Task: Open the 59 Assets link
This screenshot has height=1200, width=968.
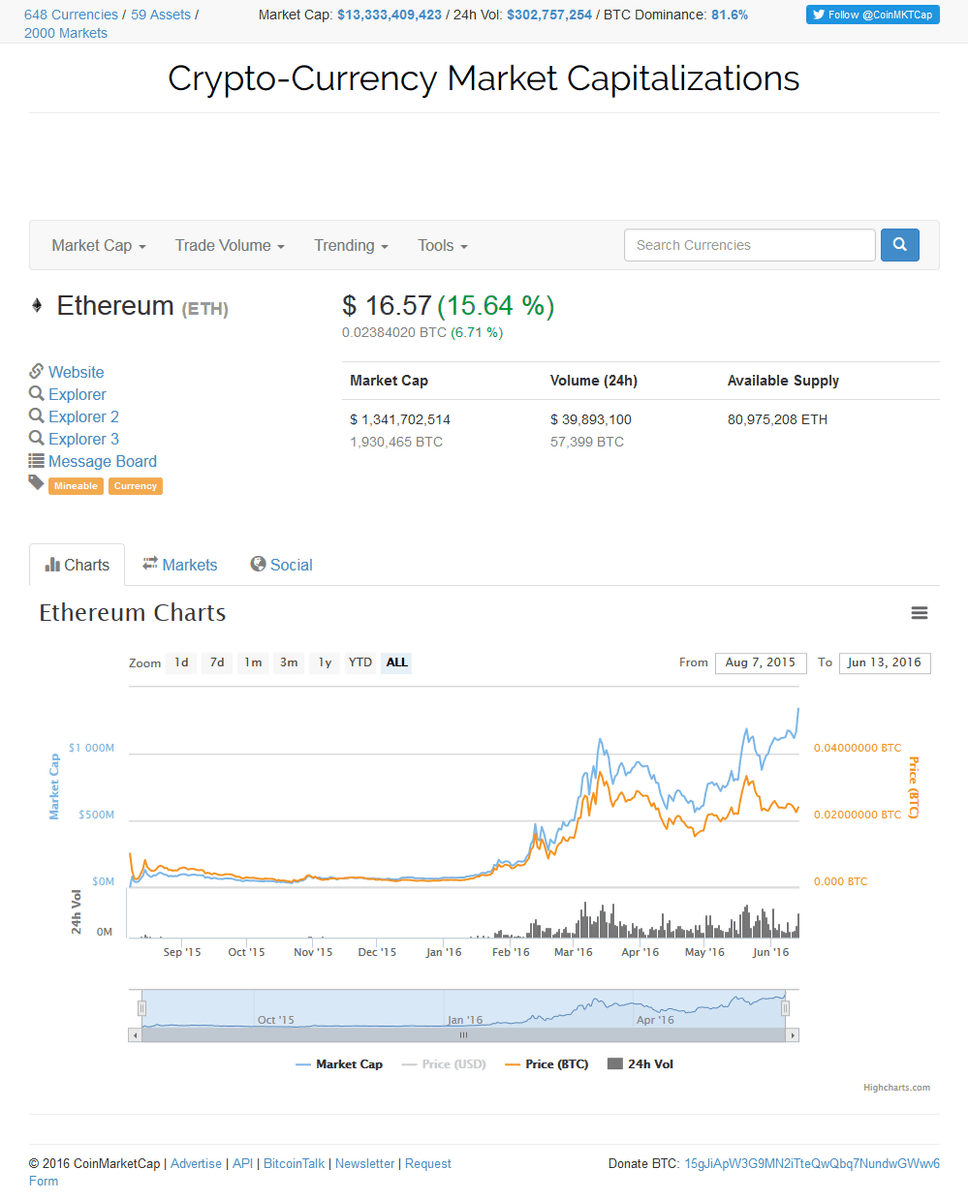Action: click(161, 15)
